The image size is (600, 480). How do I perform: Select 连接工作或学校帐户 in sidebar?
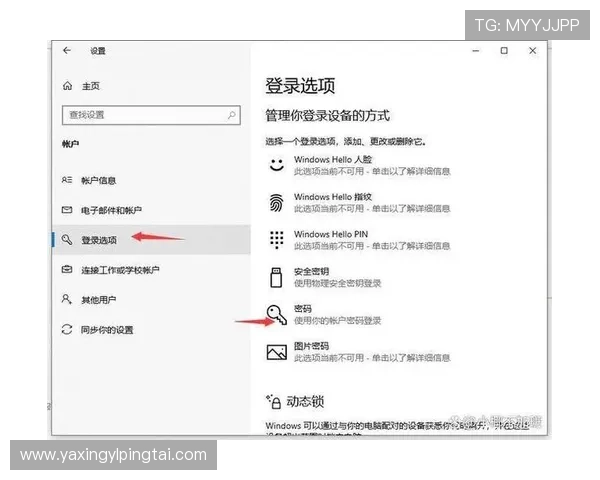tap(120, 270)
